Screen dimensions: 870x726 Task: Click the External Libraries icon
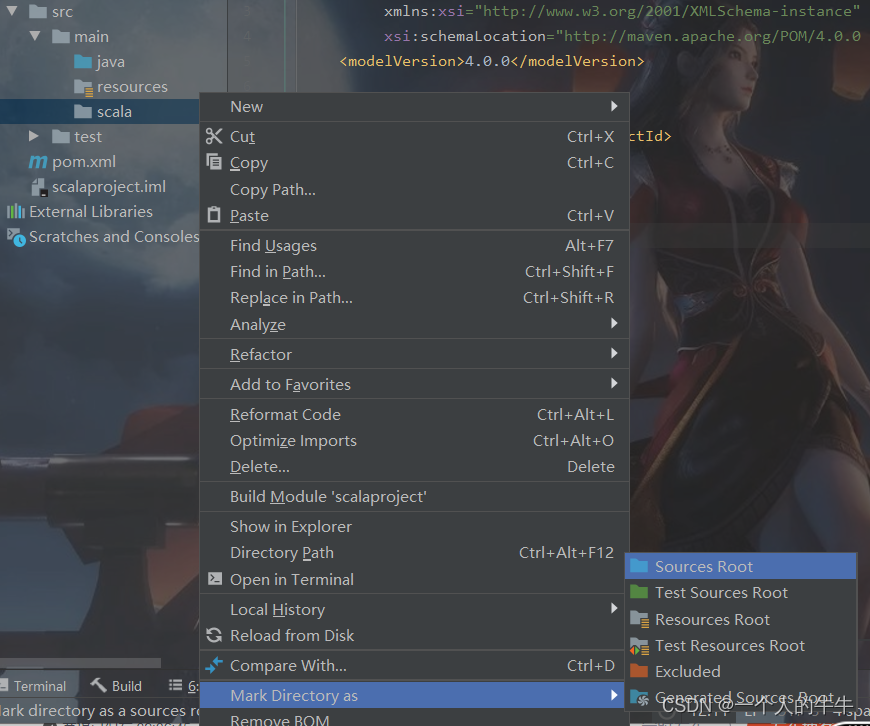click(x=16, y=211)
